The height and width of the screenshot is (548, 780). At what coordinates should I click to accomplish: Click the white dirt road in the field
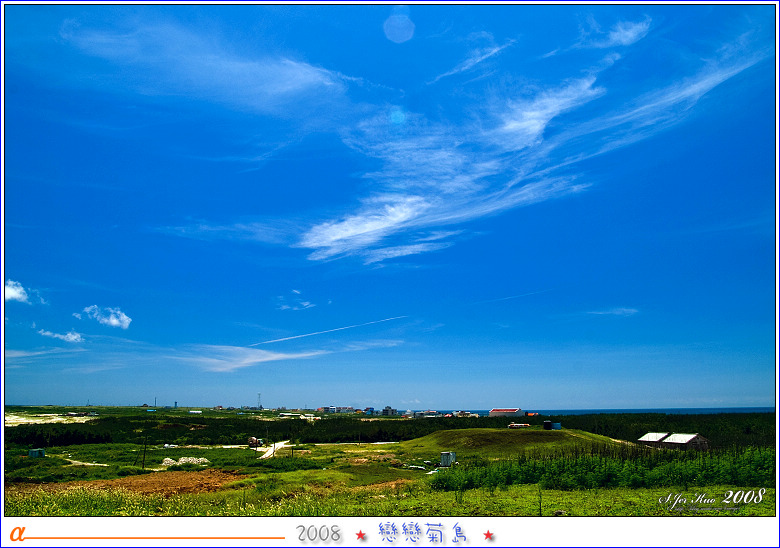tap(272, 449)
